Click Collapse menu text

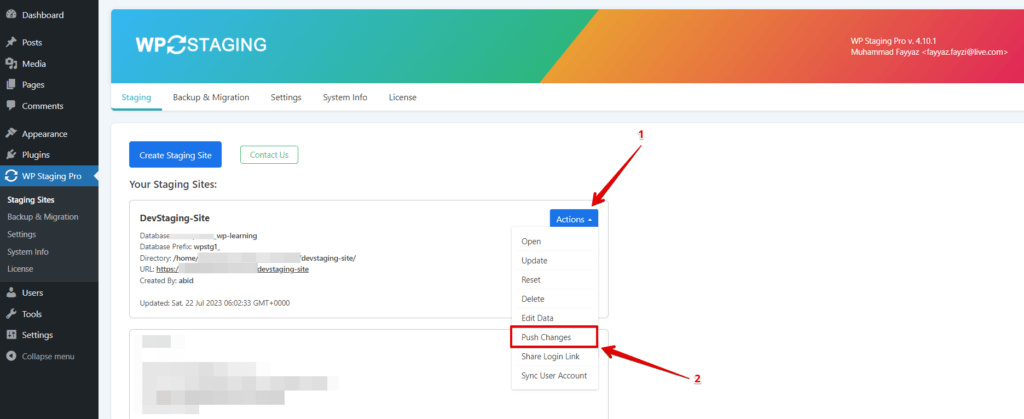click(x=48, y=356)
